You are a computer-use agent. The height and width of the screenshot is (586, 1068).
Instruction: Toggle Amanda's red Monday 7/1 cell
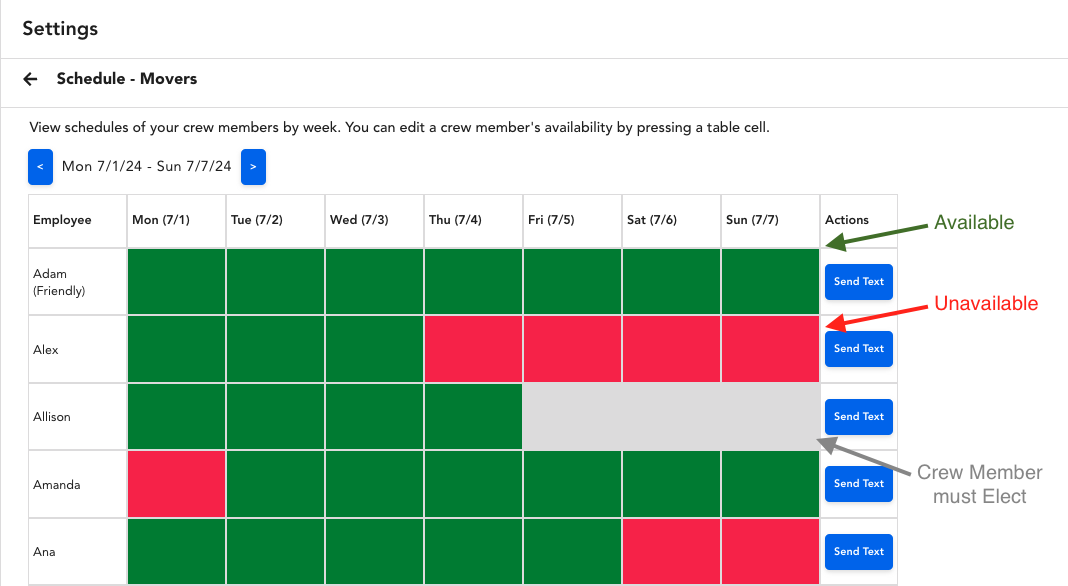coord(177,484)
